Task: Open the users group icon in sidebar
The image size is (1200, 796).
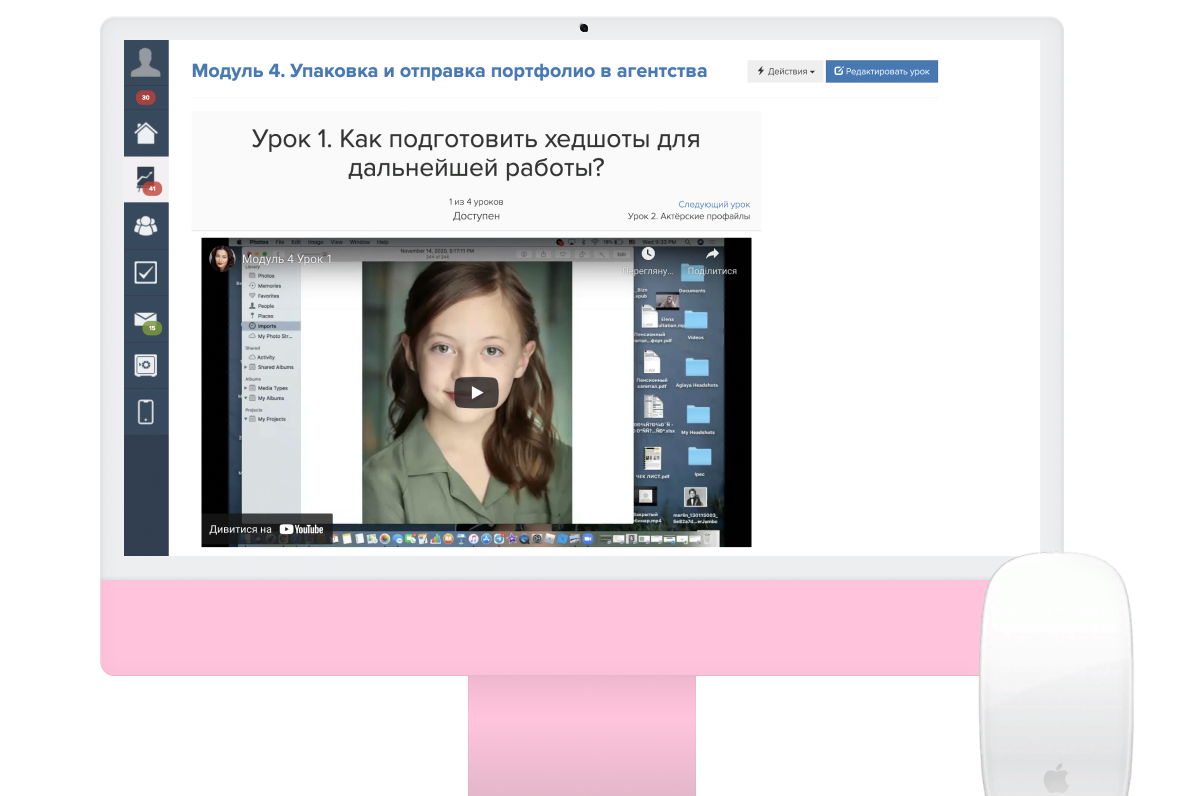Action: tap(146, 225)
